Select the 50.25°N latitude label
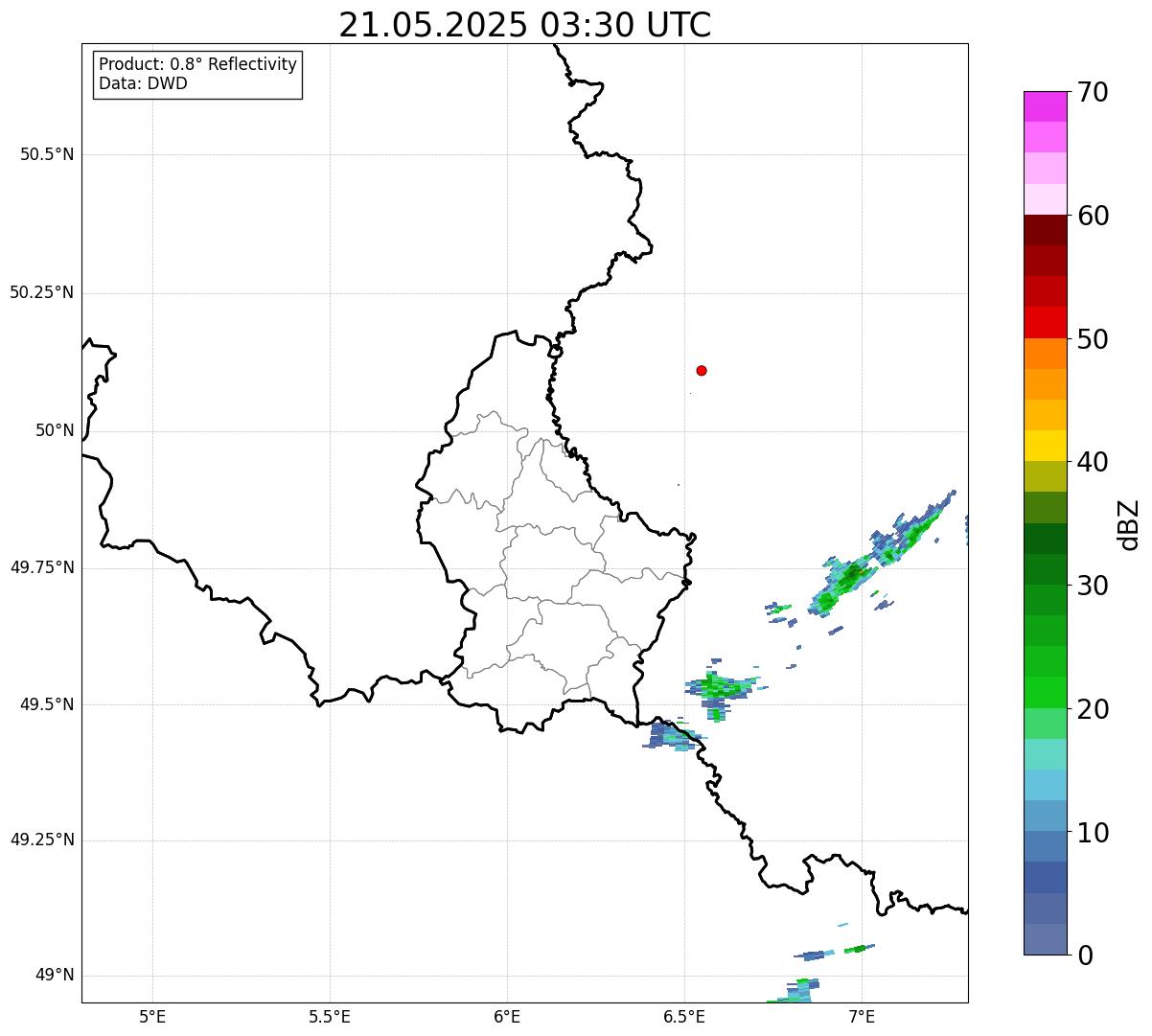The image size is (1152, 1036). [x=42, y=292]
